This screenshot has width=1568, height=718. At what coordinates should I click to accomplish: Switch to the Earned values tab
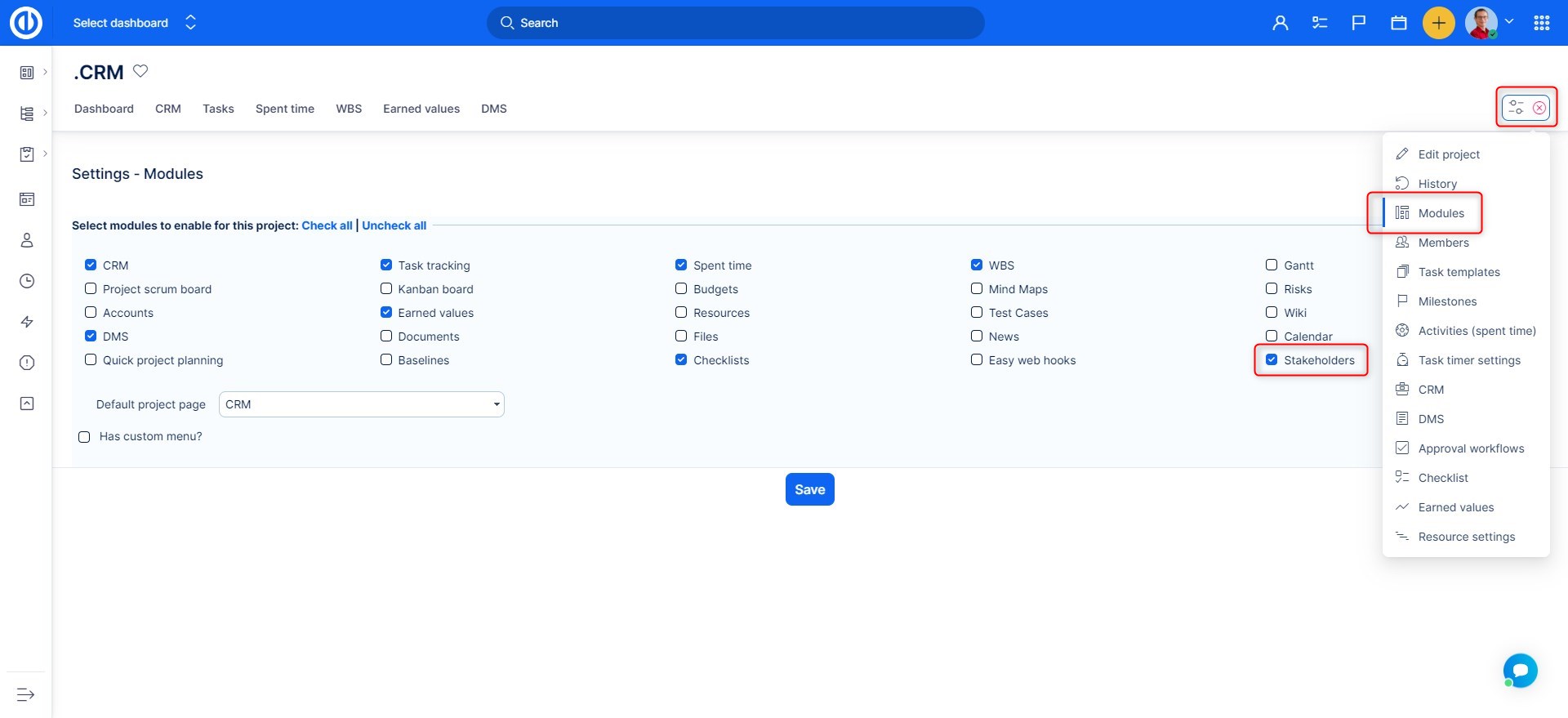click(421, 109)
